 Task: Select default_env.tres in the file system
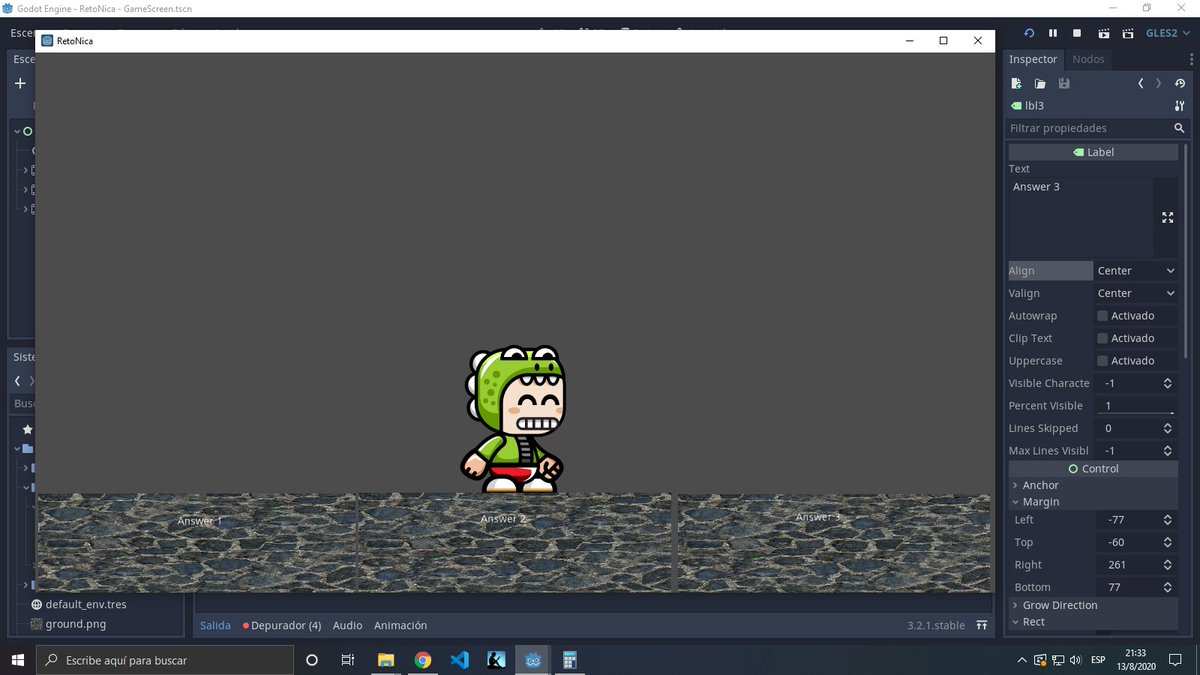click(x=86, y=604)
